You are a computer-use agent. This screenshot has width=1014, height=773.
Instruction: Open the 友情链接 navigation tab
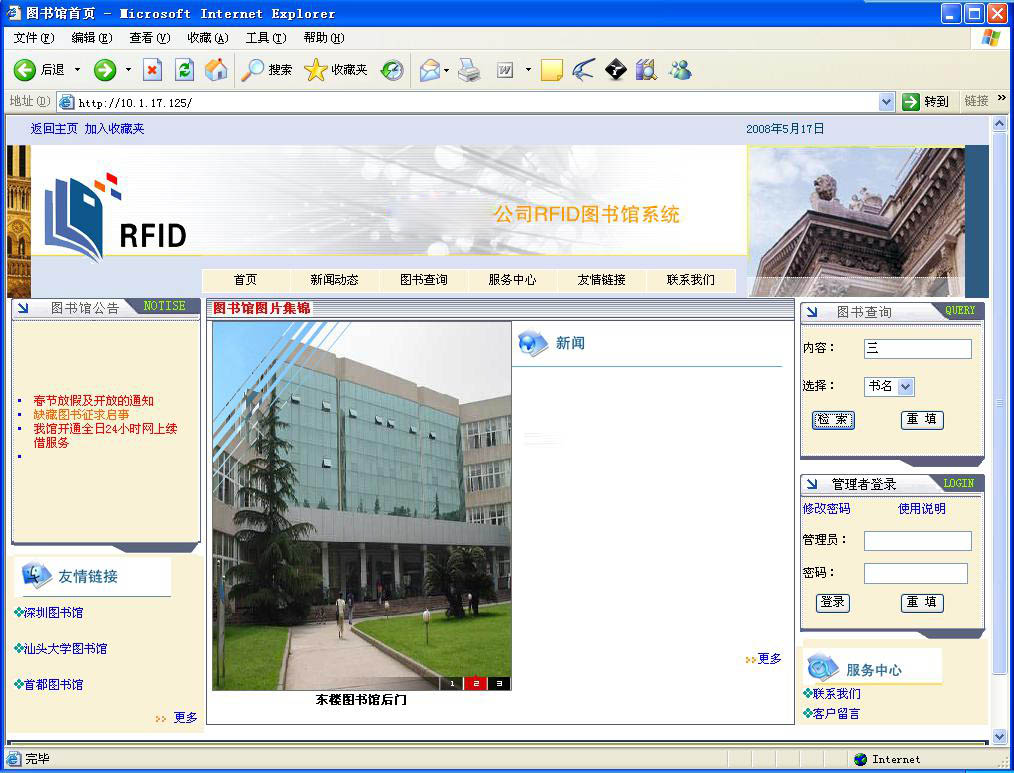click(601, 280)
